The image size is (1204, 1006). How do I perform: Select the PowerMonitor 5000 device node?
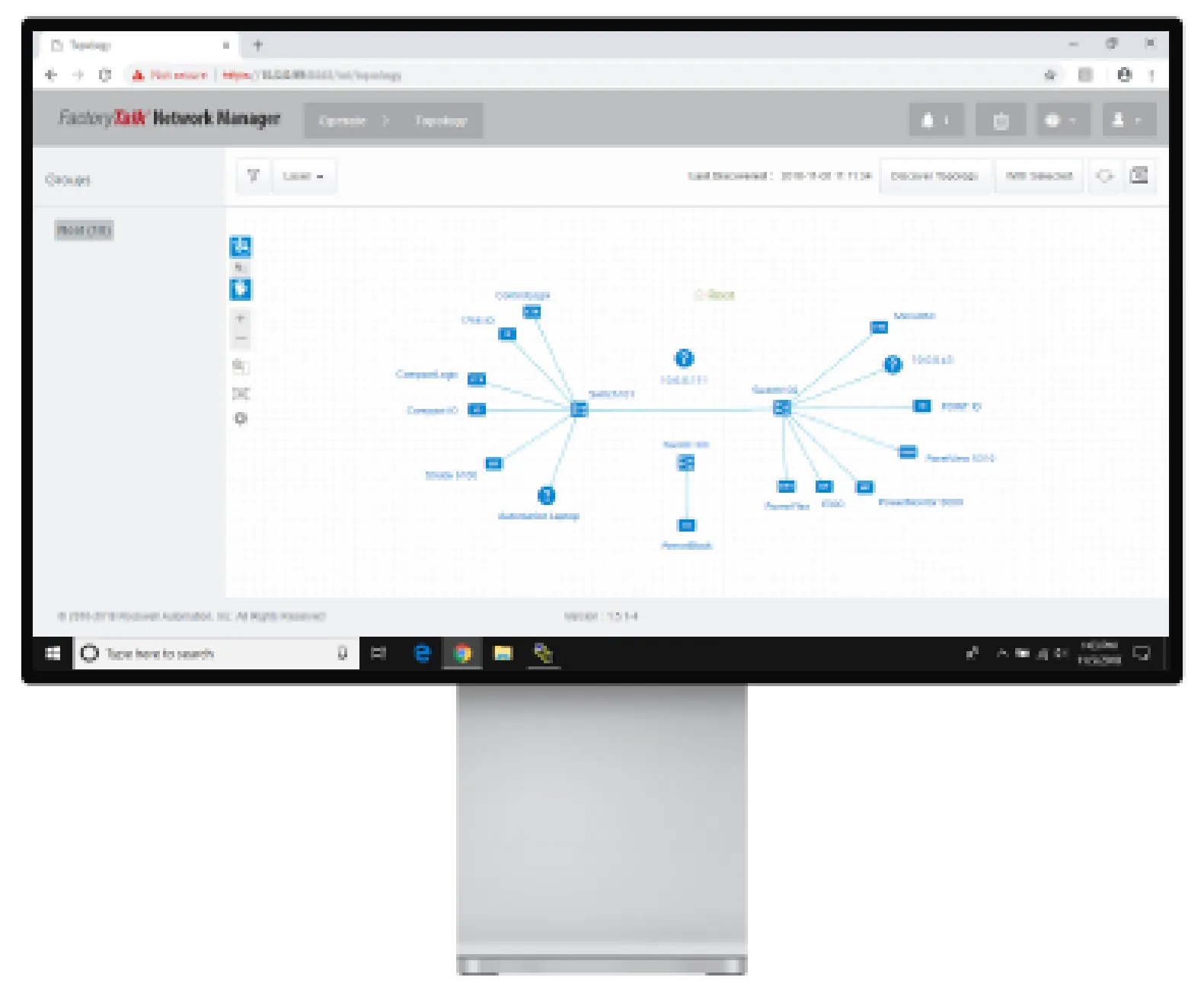(x=865, y=487)
